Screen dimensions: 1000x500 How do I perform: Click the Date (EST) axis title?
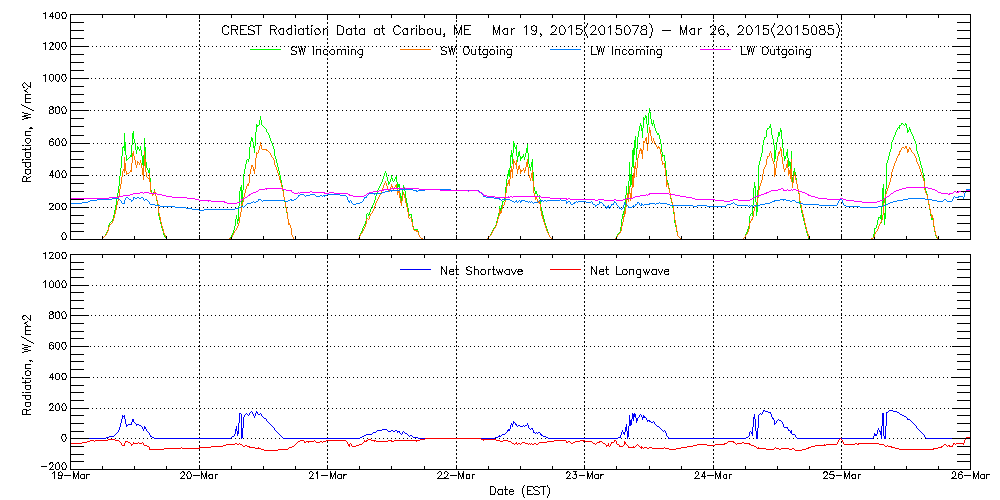pos(520,491)
